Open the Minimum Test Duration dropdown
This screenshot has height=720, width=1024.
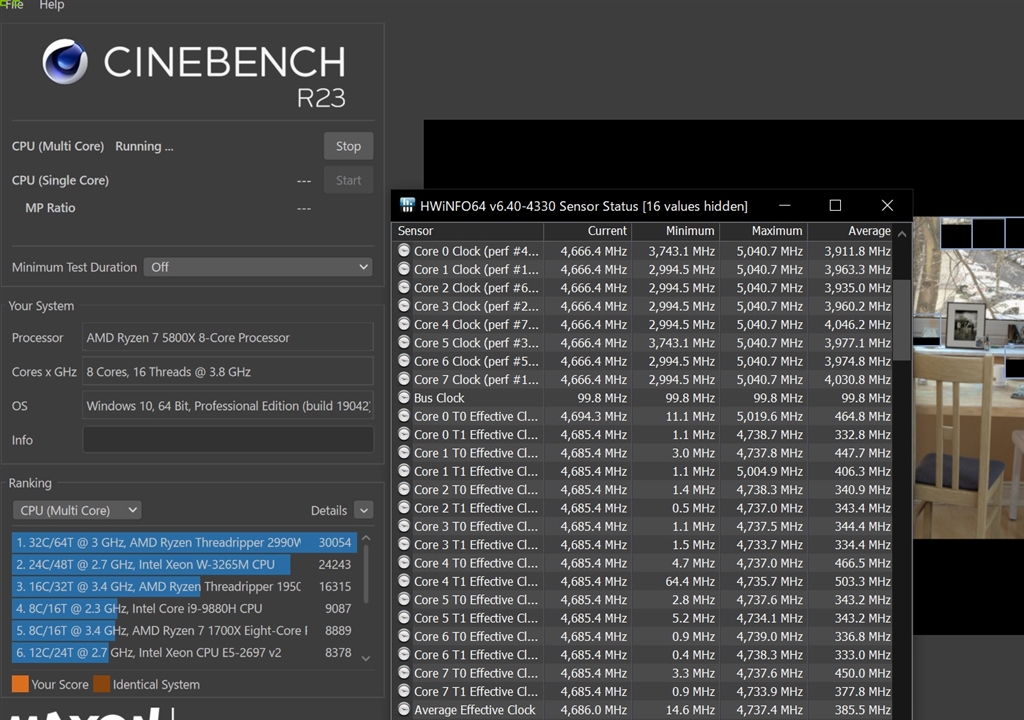click(x=259, y=267)
